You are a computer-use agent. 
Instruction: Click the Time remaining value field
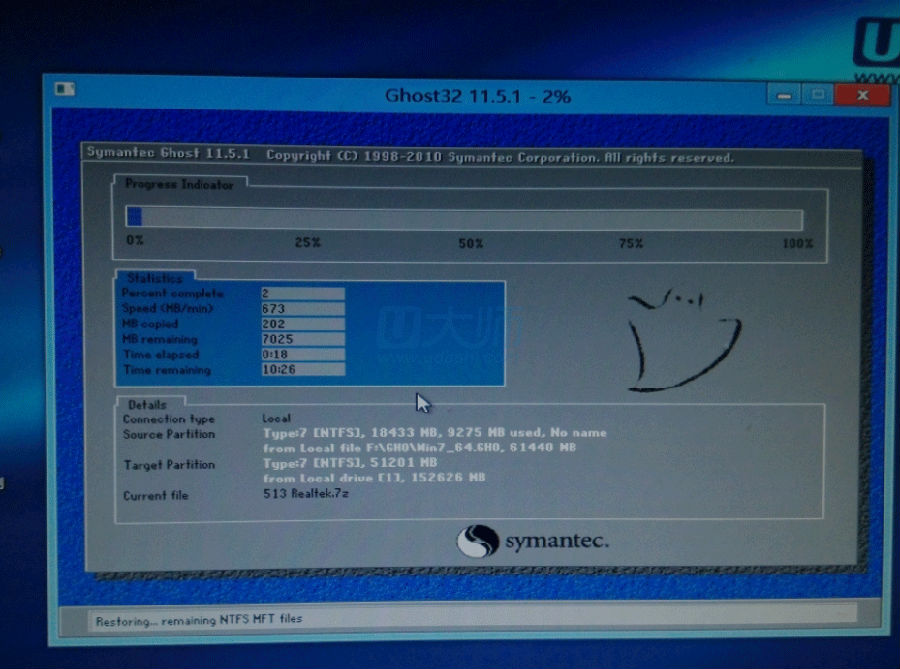tap(302, 370)
